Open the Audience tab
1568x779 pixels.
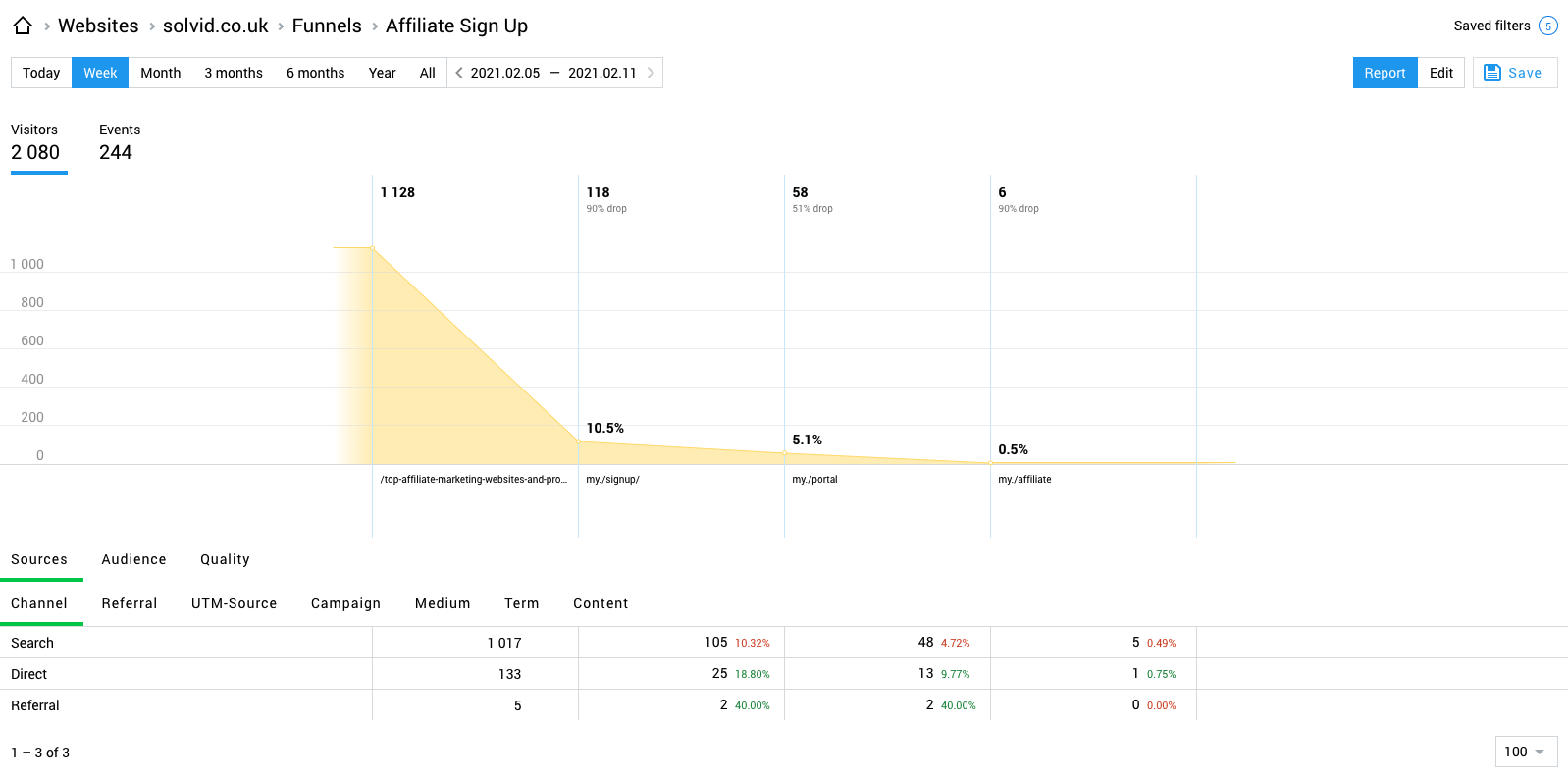(134, 559)
